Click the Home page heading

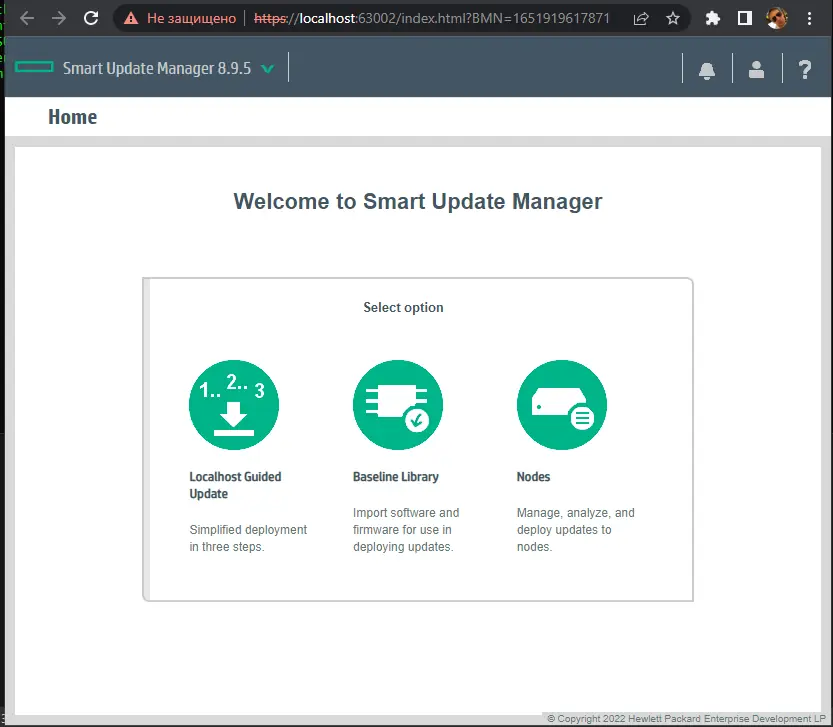[73, 117]
